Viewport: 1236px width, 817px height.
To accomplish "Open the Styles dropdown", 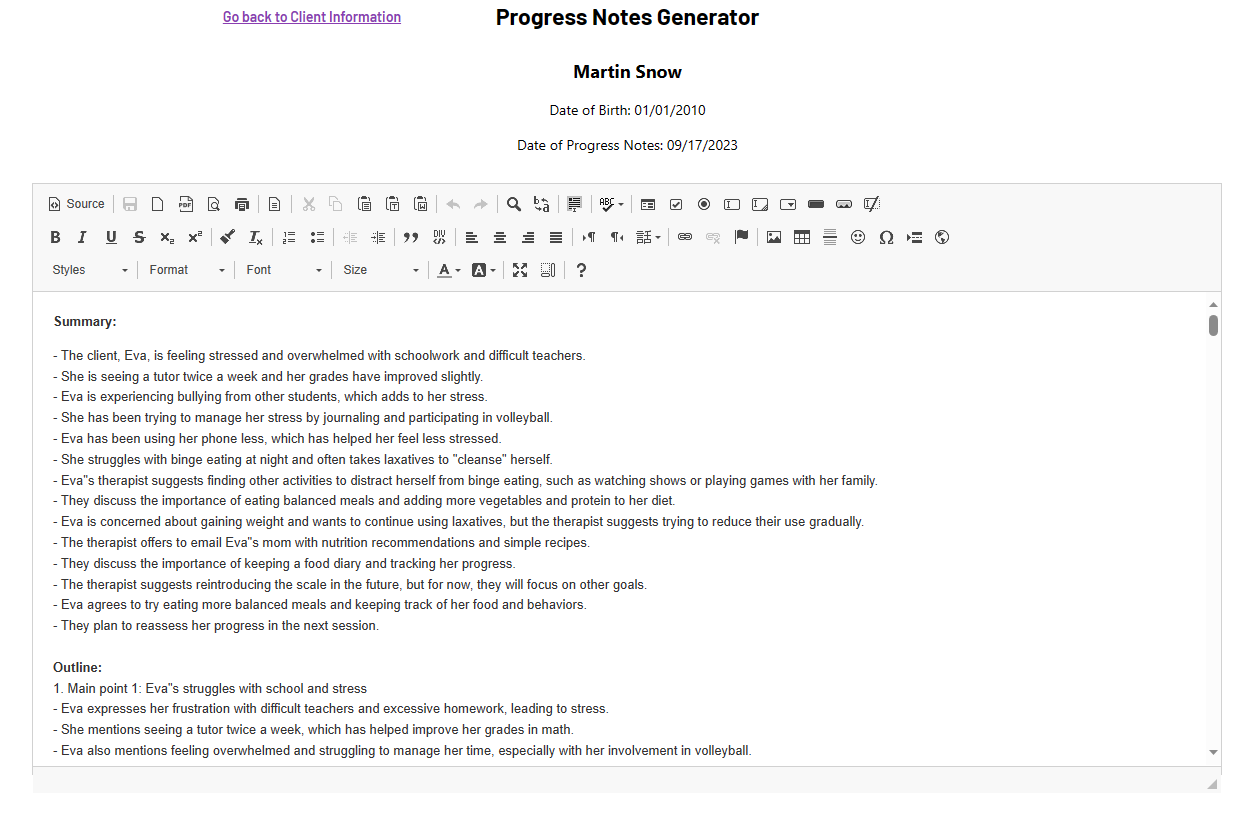I will coord(90,270).
